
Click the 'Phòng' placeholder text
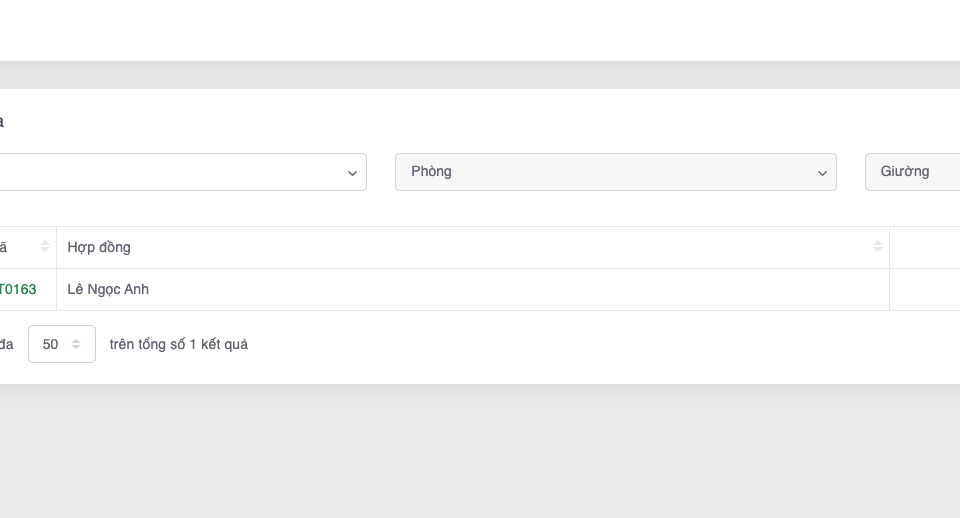pos(431,171)
